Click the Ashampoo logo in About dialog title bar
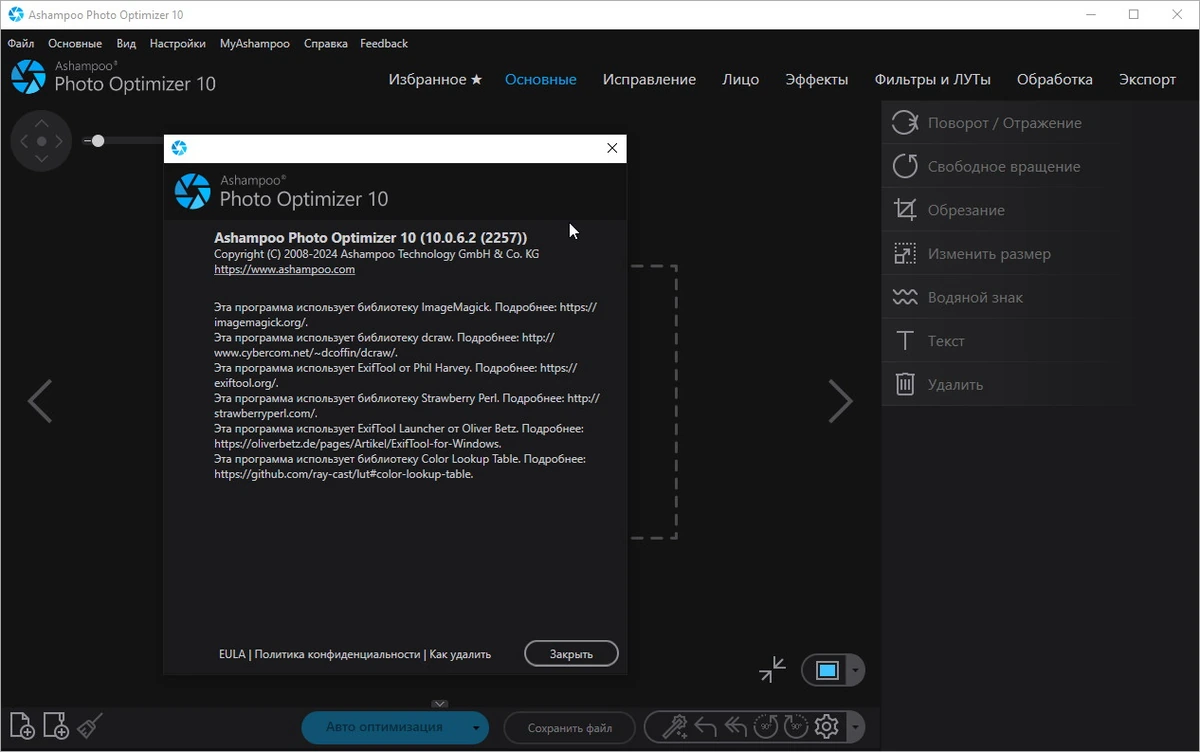The height and width of the screenshot is (752, 1200). tap(179, 148)
